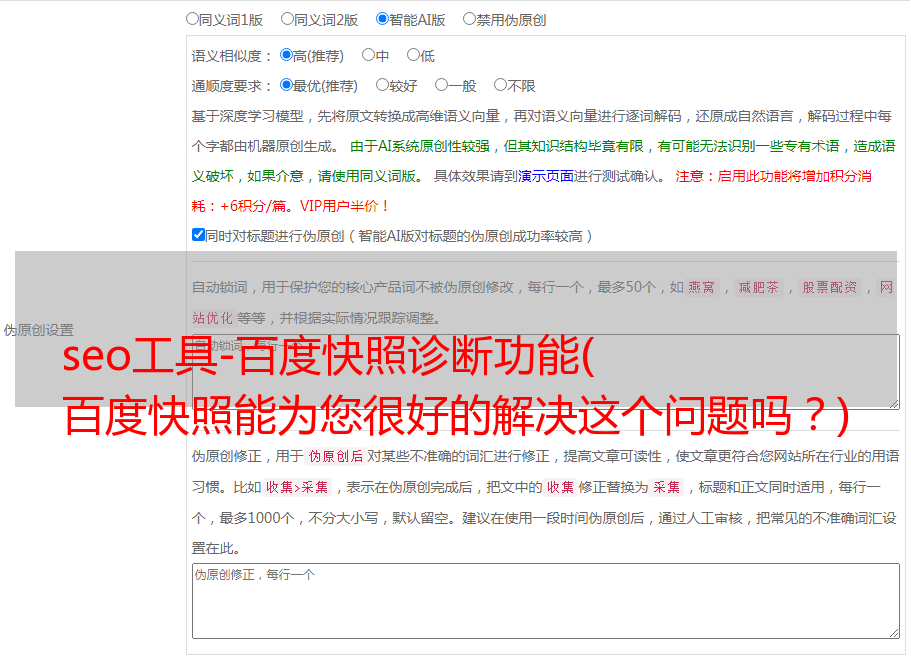911x658 pixels.
Task: Click the standalone 采集 tag
Action: pos(667,487)
